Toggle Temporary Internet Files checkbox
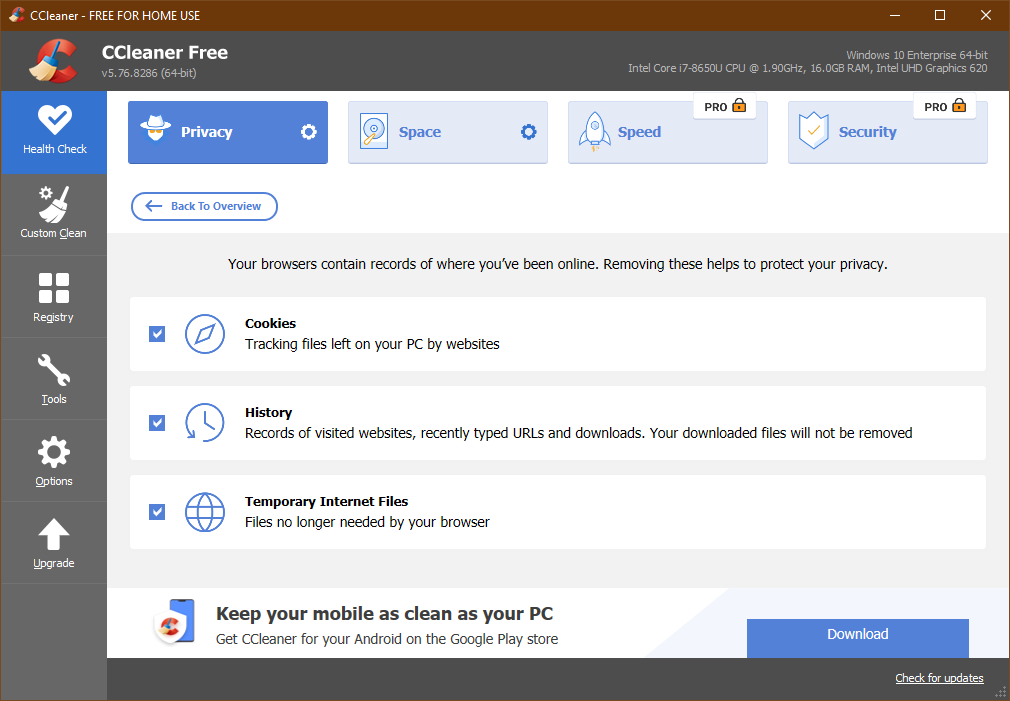Viewport: 1010px width, 701px height. tap(157, 512)
